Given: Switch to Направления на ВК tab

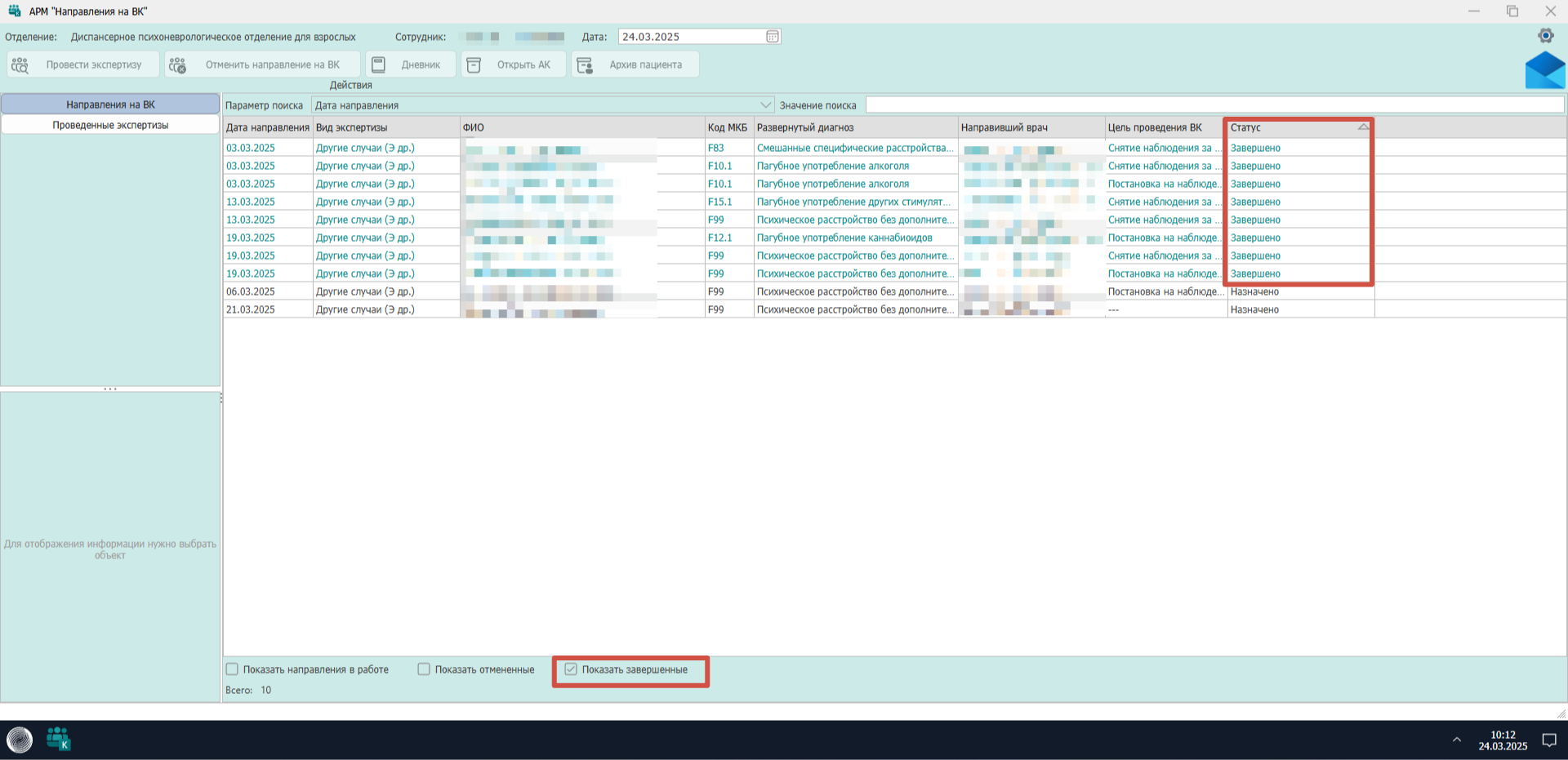Looking at the screenshot, I should [x=110, y=104].
